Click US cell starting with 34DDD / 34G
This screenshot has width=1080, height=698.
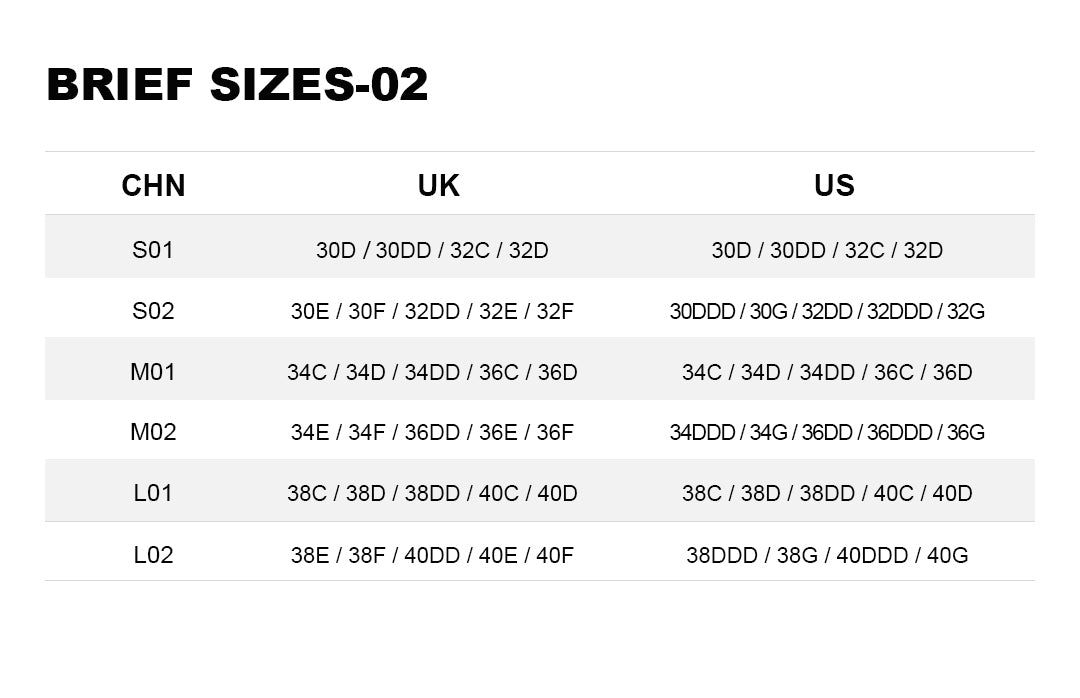[x=827, y=433]
